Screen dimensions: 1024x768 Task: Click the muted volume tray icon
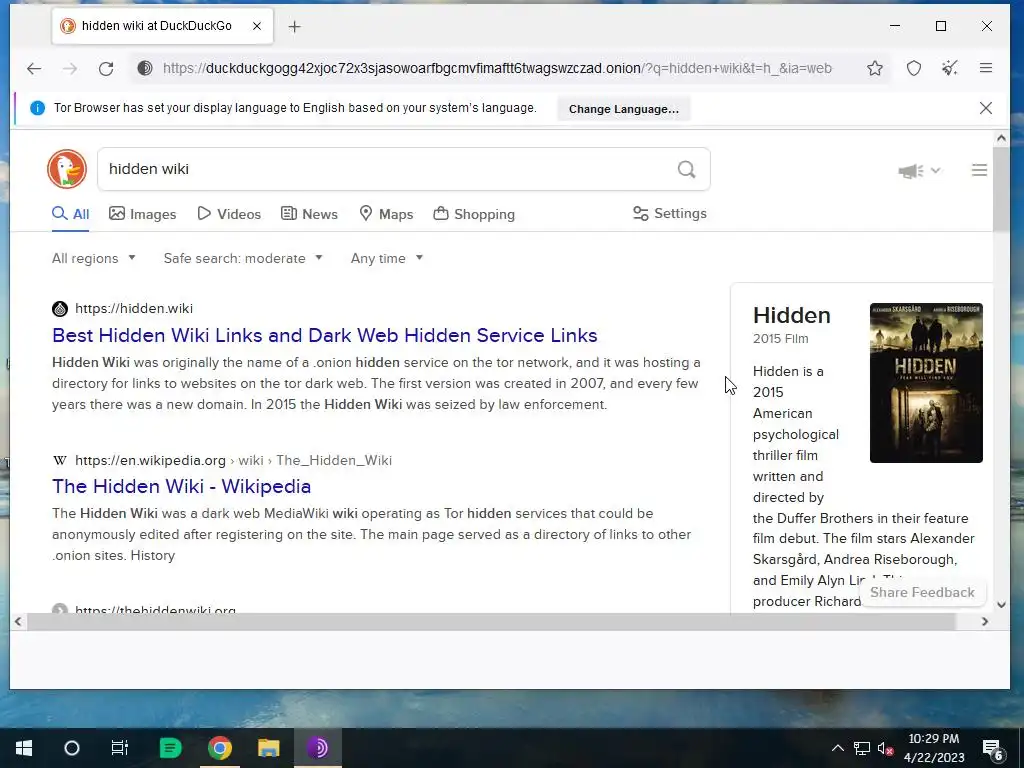[x=885, y=748]
